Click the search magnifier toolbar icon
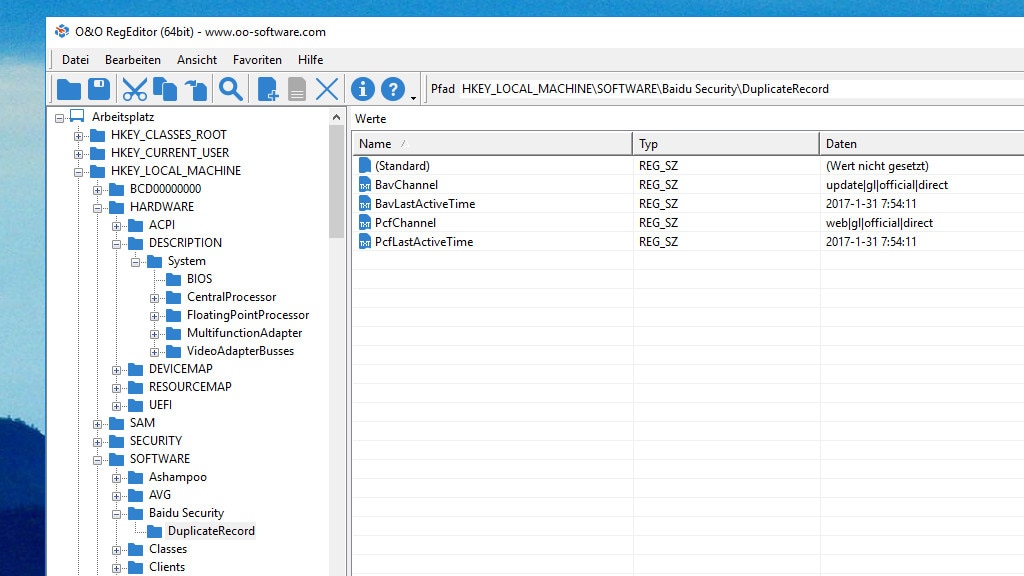Image resolution: width=1024 pixels, height=576 pixels. point(231,89)
